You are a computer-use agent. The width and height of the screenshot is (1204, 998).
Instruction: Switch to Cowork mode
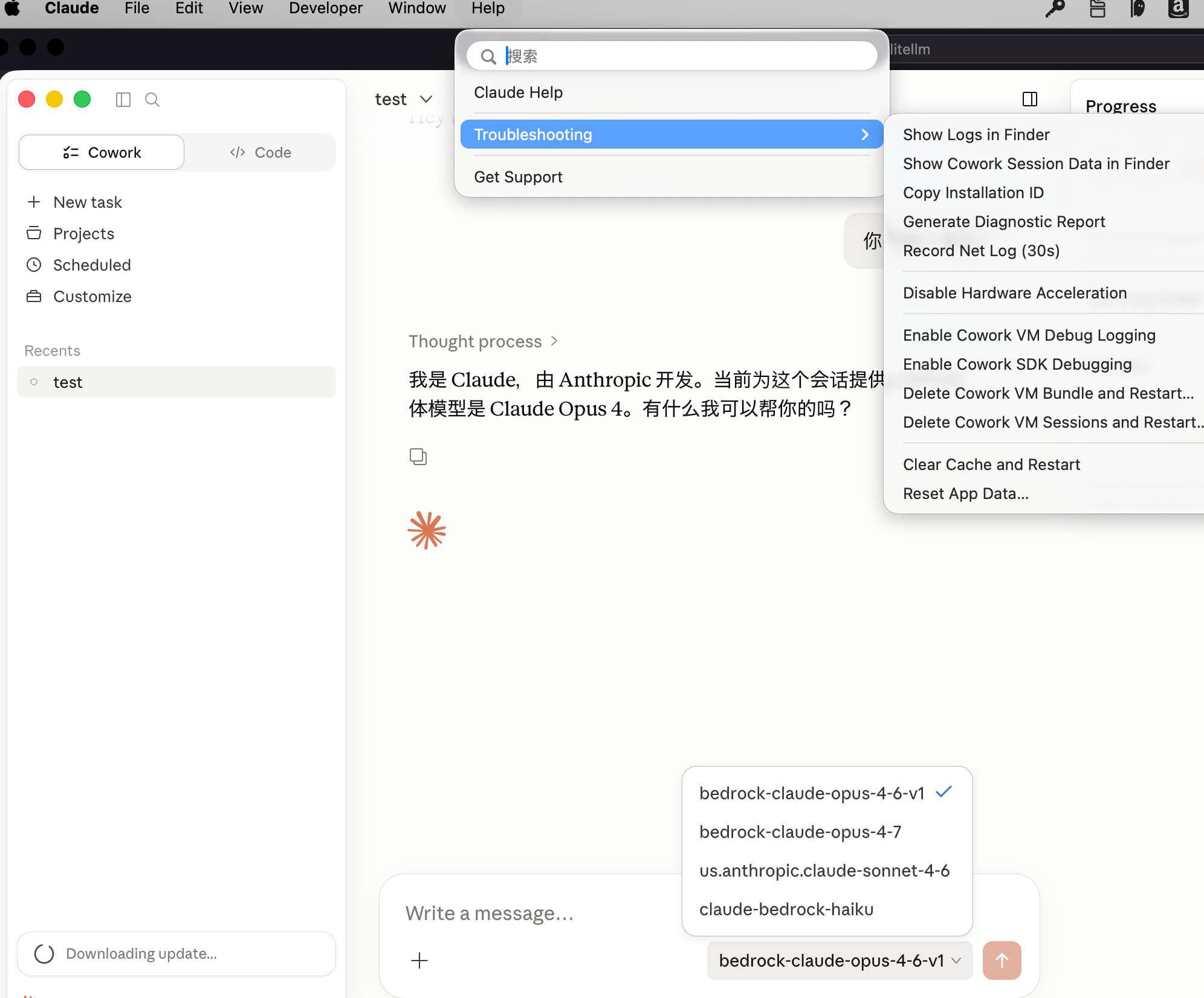point(102,152)
